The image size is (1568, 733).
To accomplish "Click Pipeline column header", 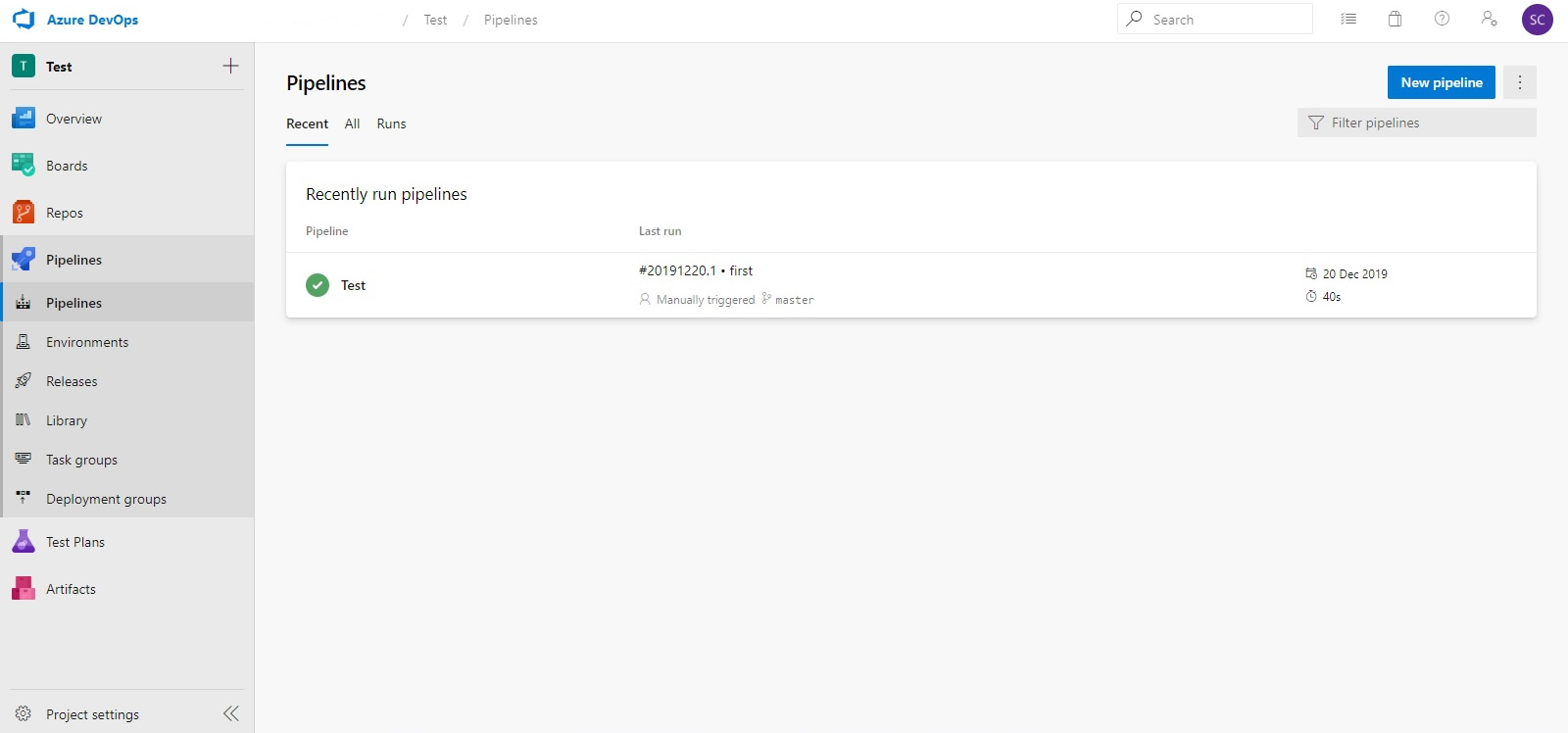I will click(327, 231).
